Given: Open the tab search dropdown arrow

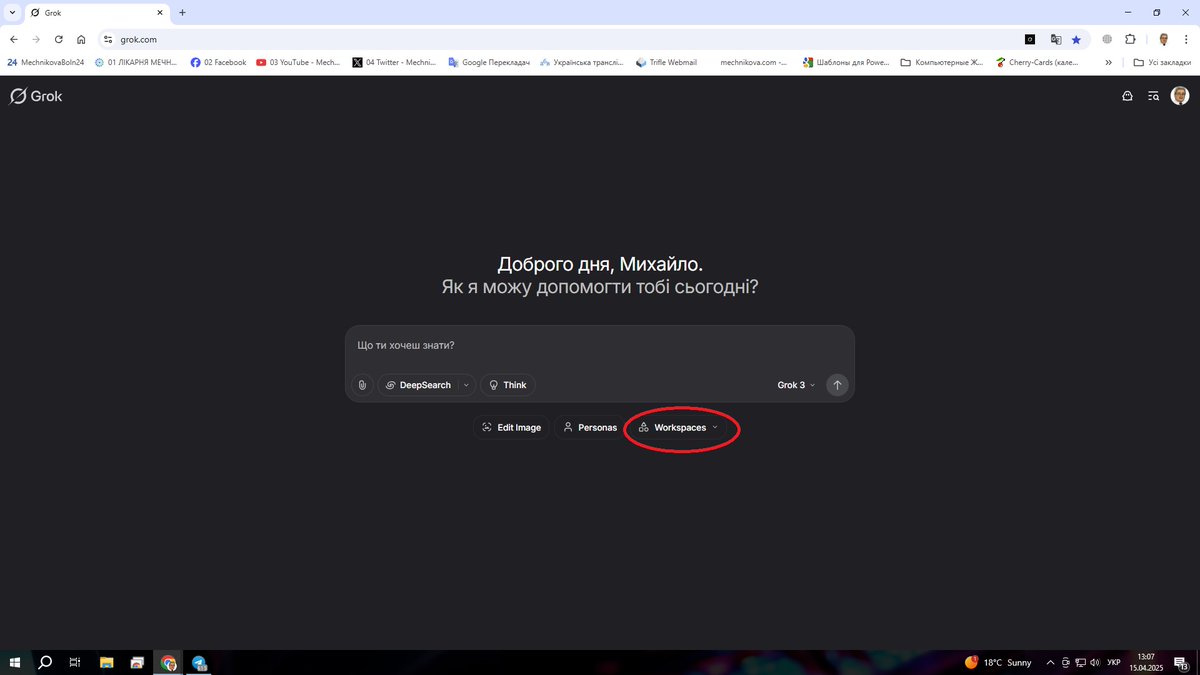Looking at the screenshot, I should [x=12, y=13].
